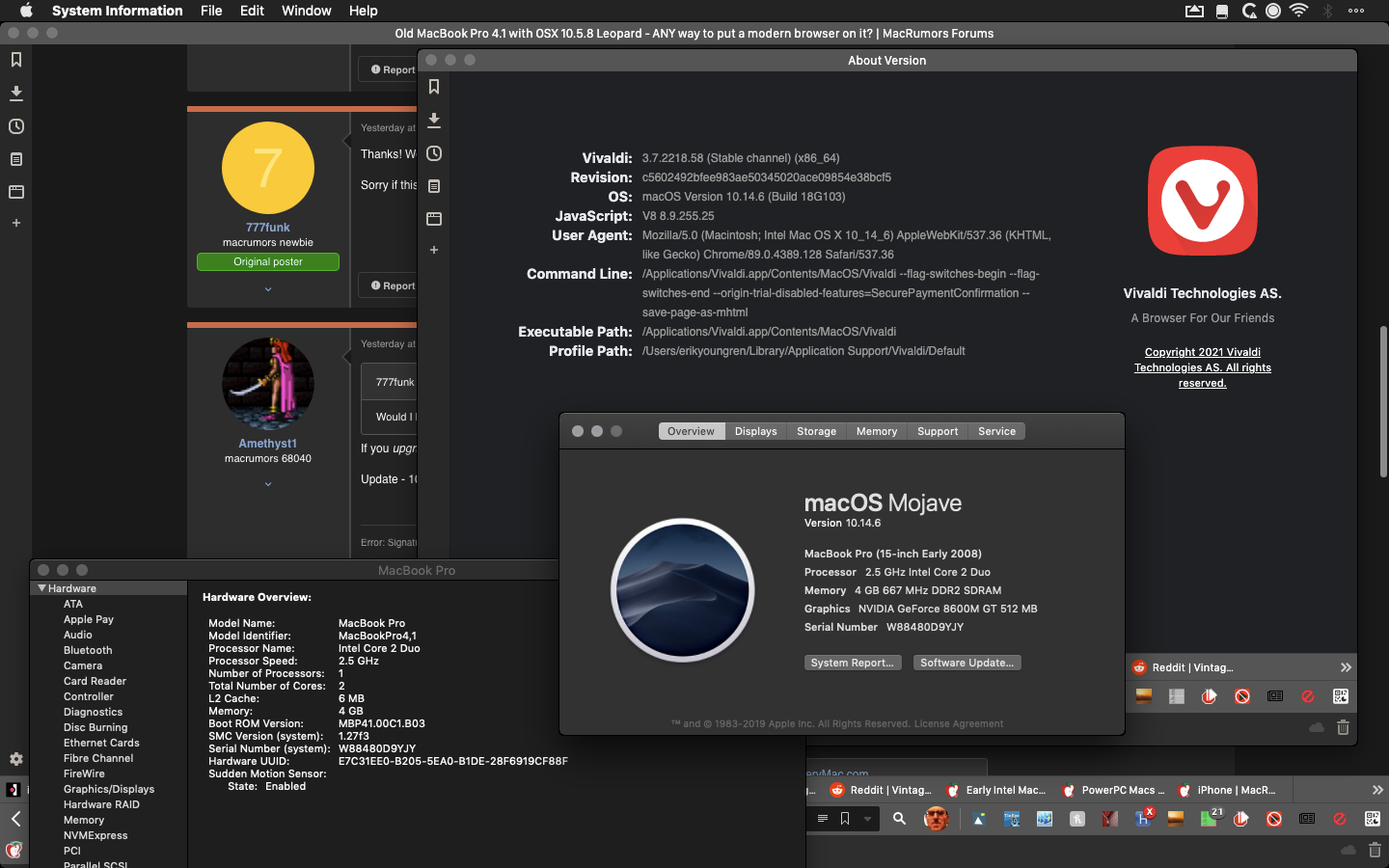Click QR code extension in the bottom toolbar
Screen dimensions: 1389x868
pyautogui.click(x=1373, y=819)
